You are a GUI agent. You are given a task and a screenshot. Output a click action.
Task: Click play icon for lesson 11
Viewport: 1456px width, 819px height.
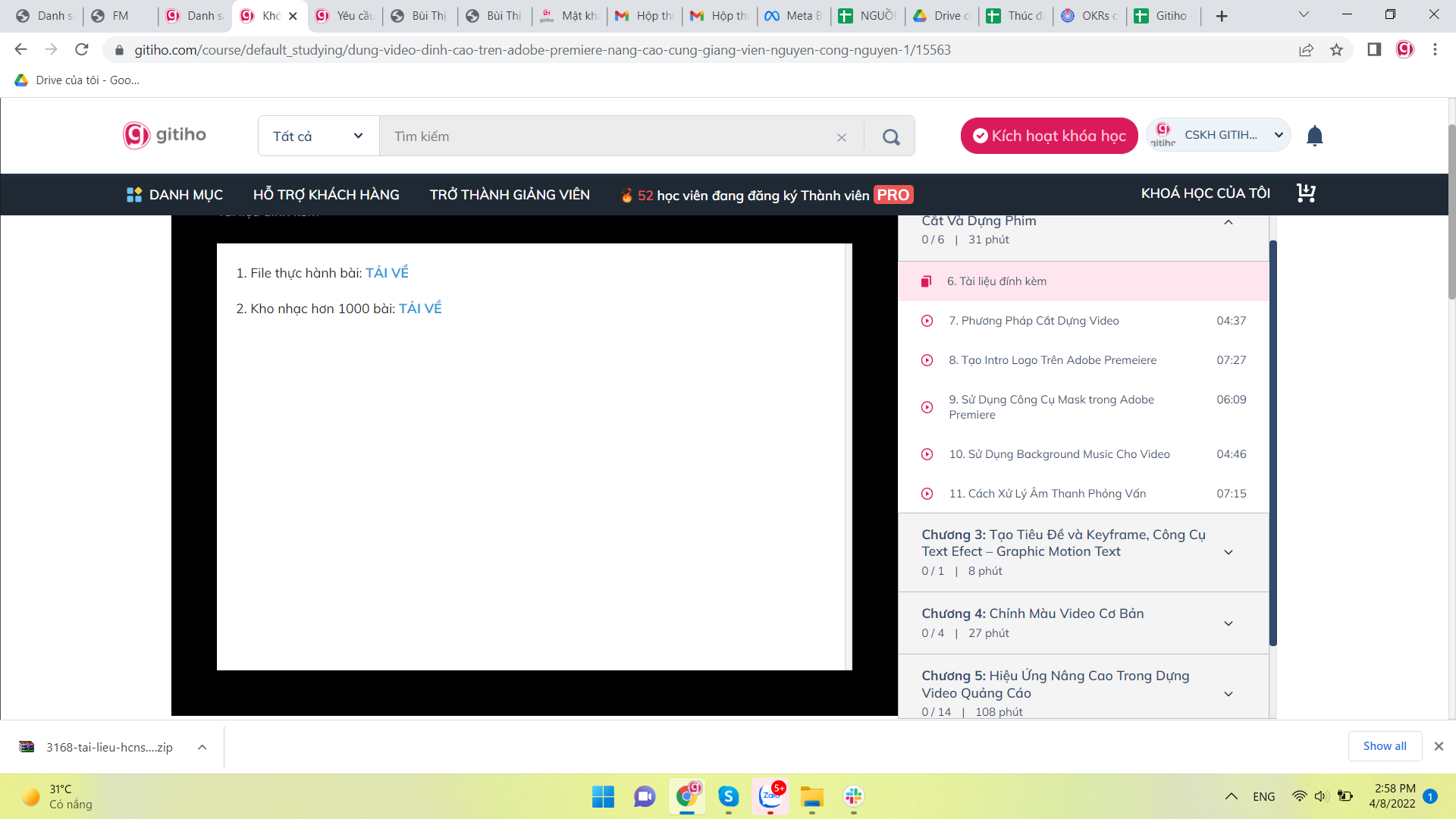click(x=927, y=494)
